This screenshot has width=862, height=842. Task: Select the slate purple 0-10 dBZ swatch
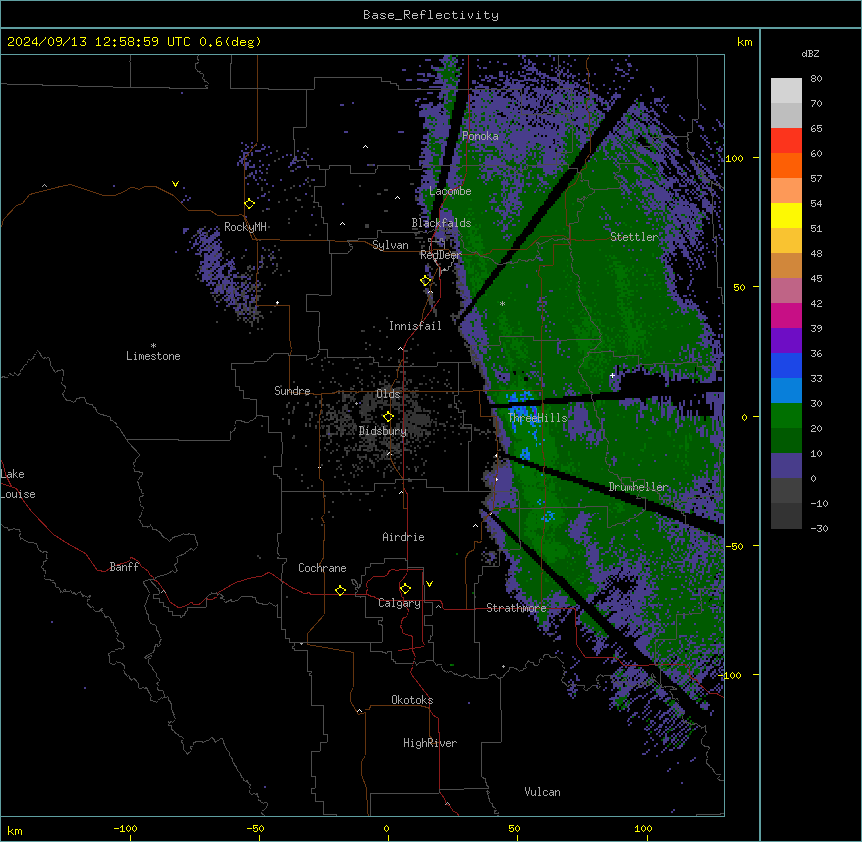[786, 466]
